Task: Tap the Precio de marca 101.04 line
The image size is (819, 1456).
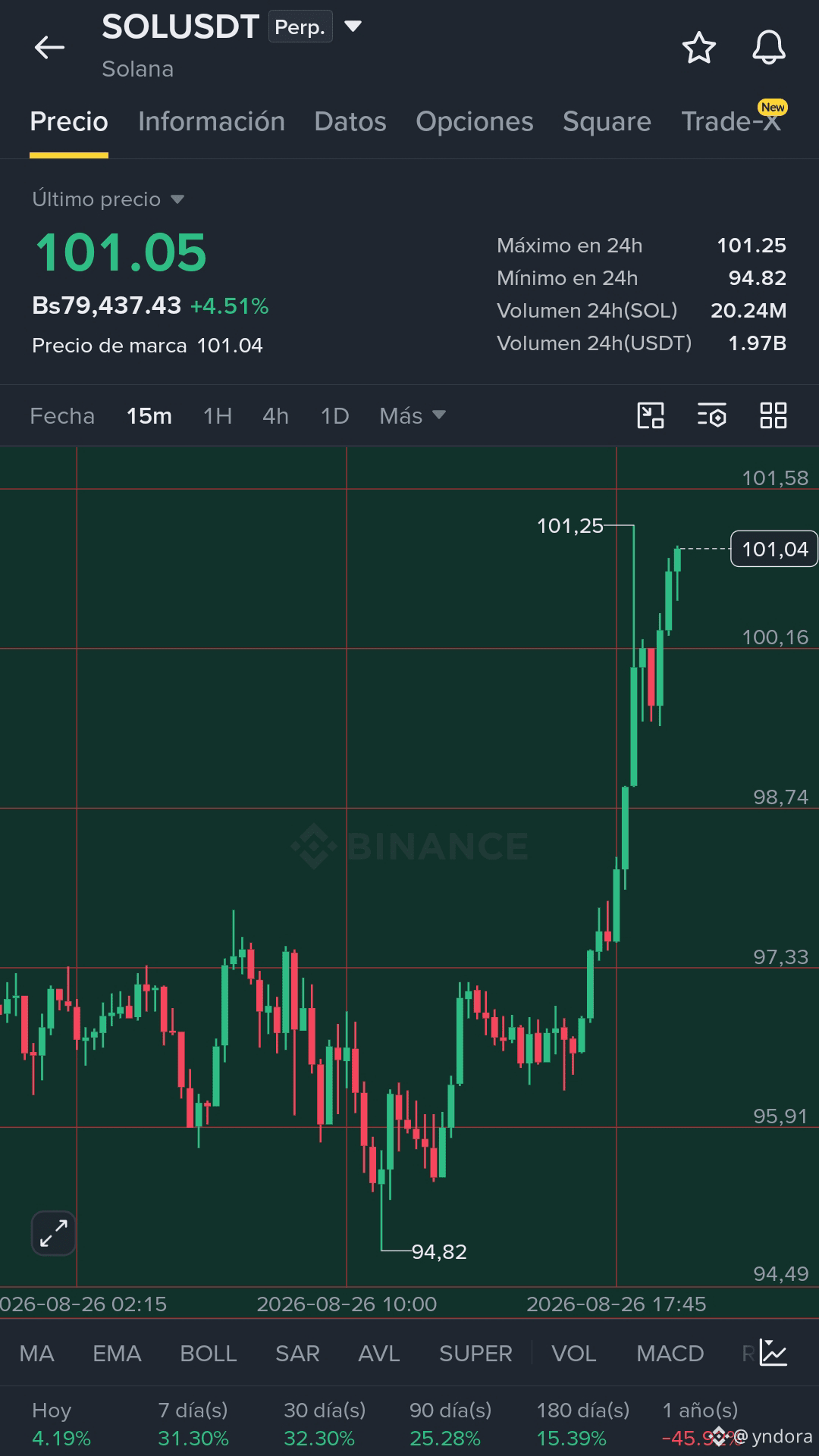Action: [x=147, y=346]
